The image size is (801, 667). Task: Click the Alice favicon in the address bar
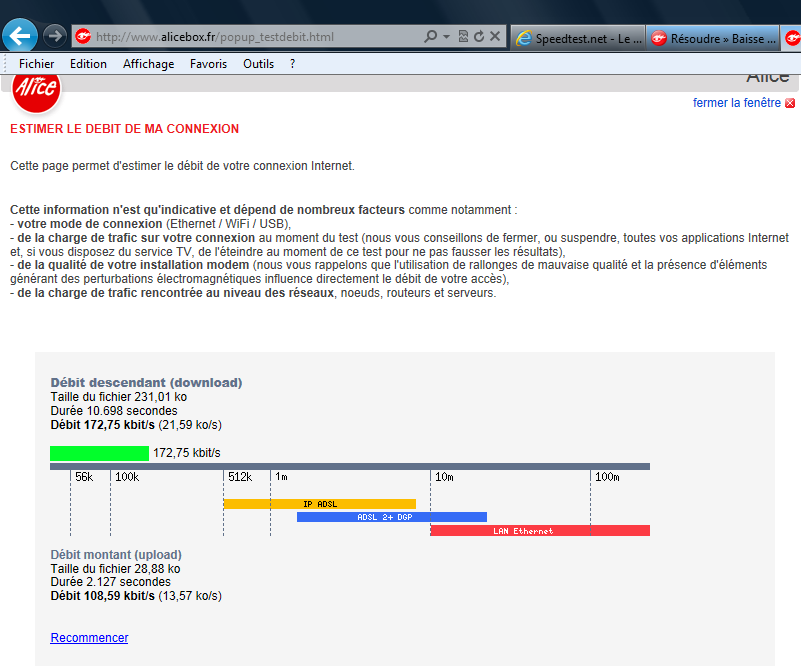[x=83, y=36]
